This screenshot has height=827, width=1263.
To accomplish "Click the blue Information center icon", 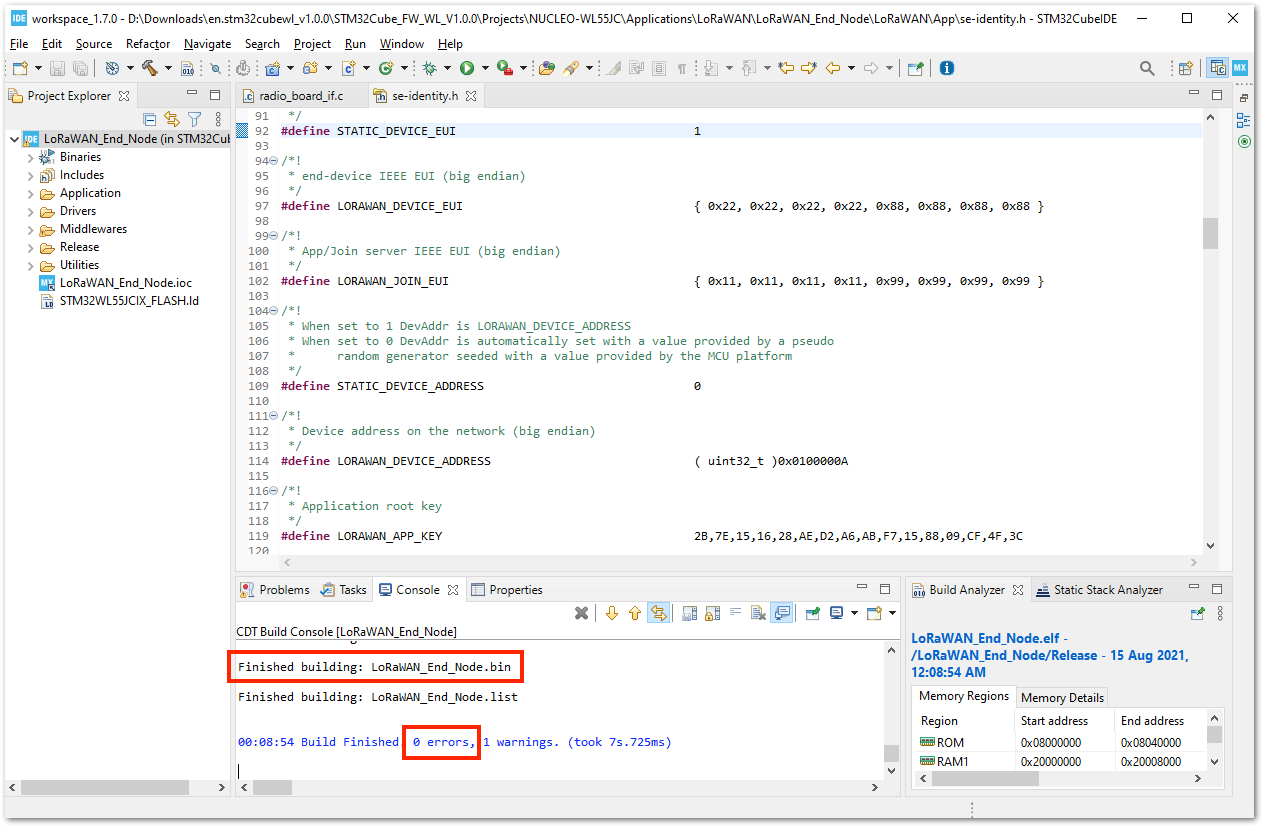I will click(946, 68).
